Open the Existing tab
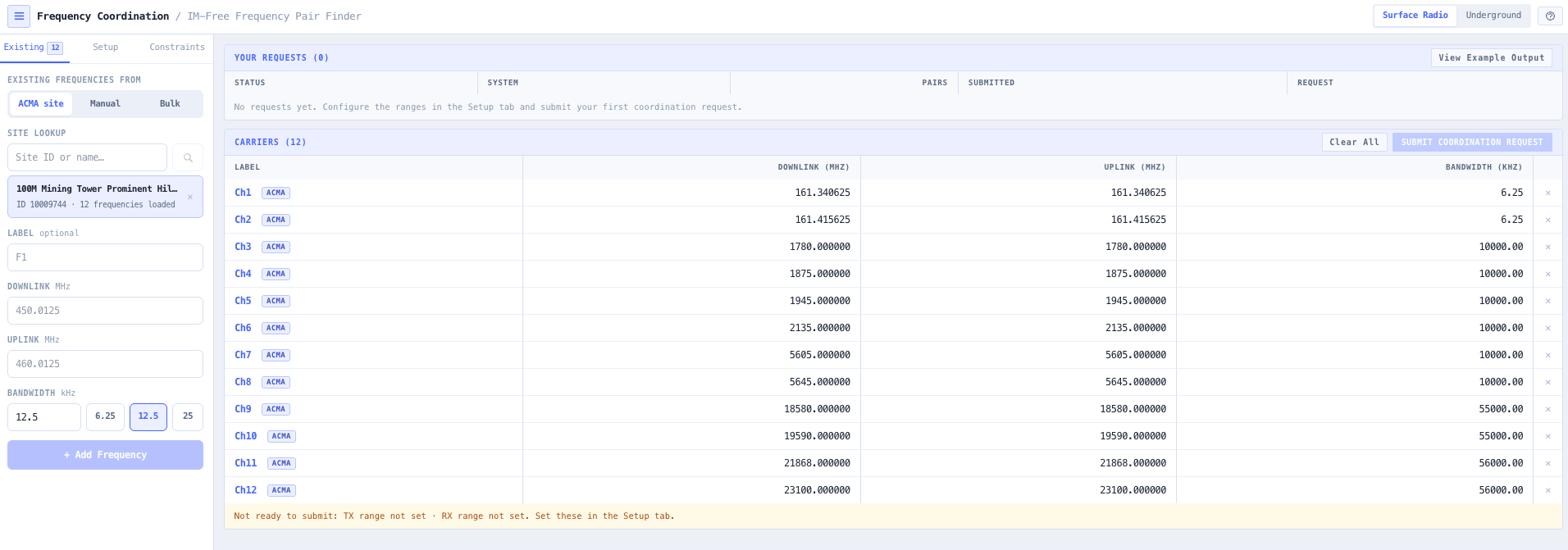This screenshot has width=1568, height=550. (34, 48)
